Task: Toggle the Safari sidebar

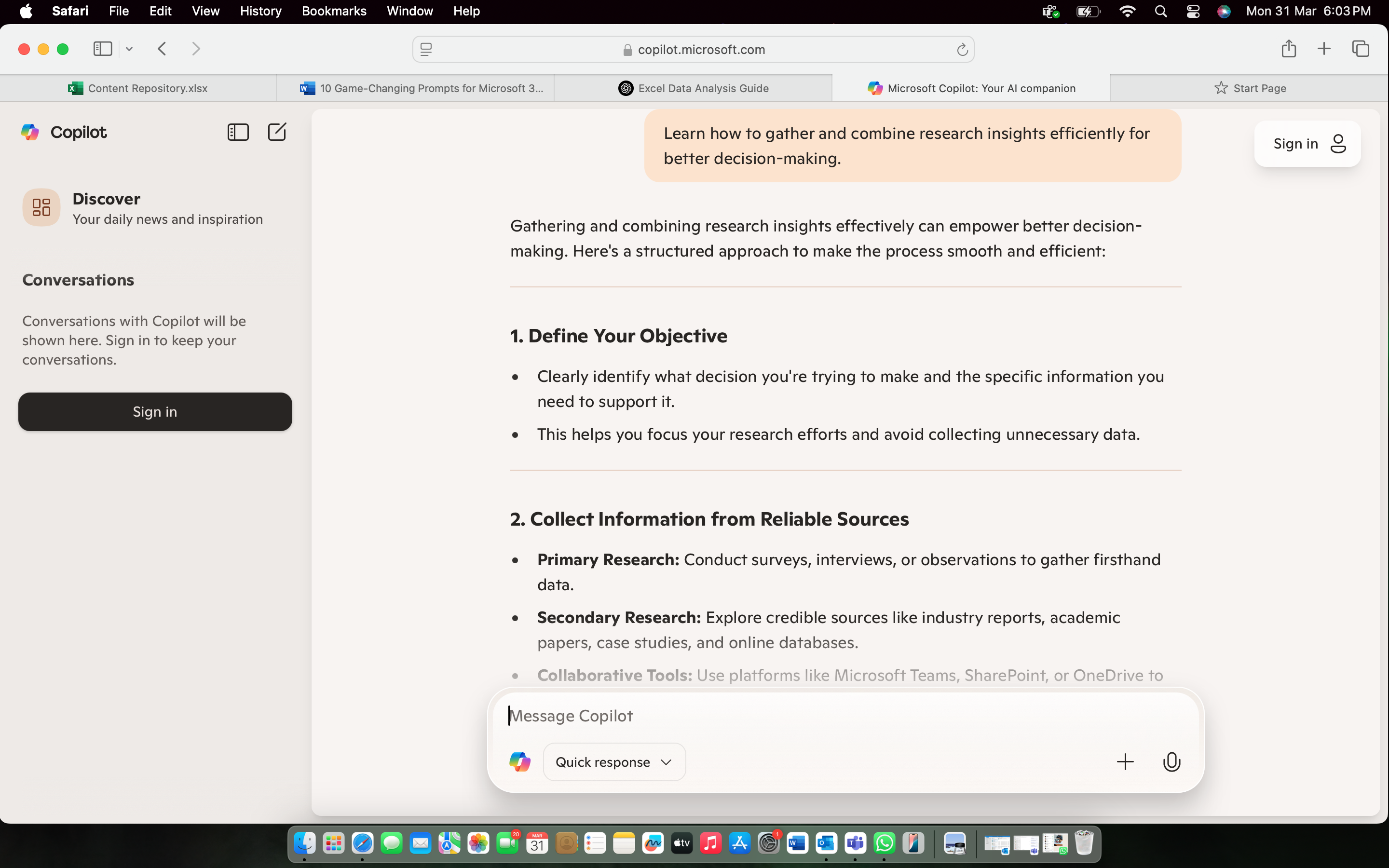Action: pos(103,49)
